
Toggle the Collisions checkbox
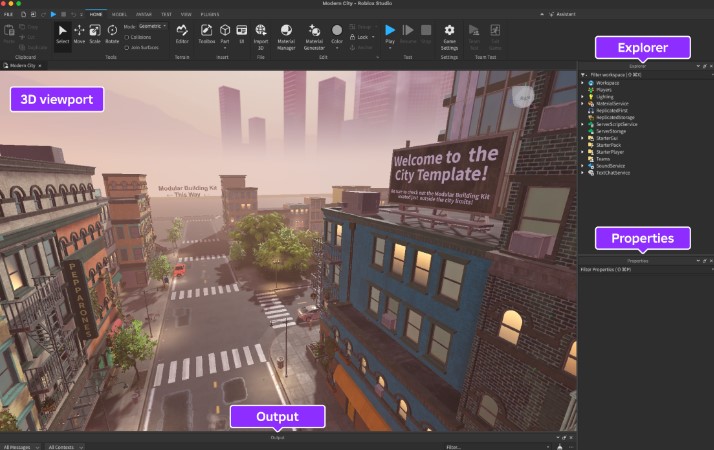click(127, 37)
